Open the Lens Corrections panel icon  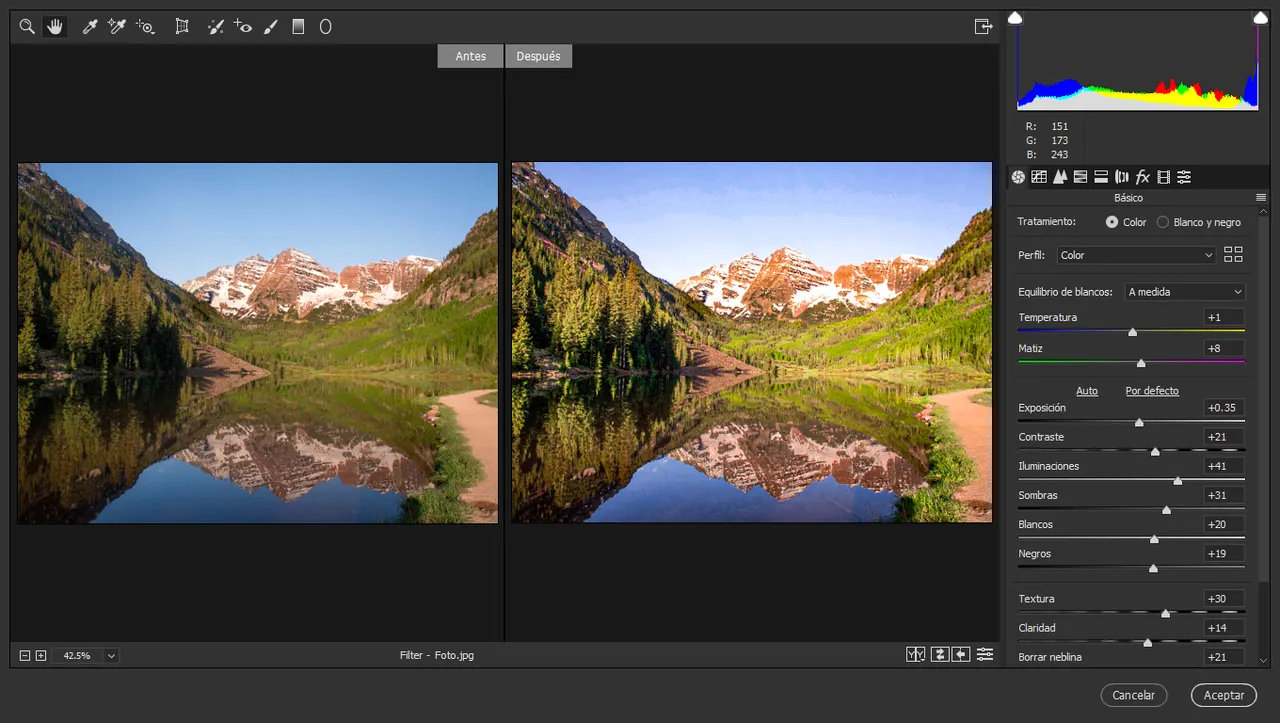[x=1121, y=177]
